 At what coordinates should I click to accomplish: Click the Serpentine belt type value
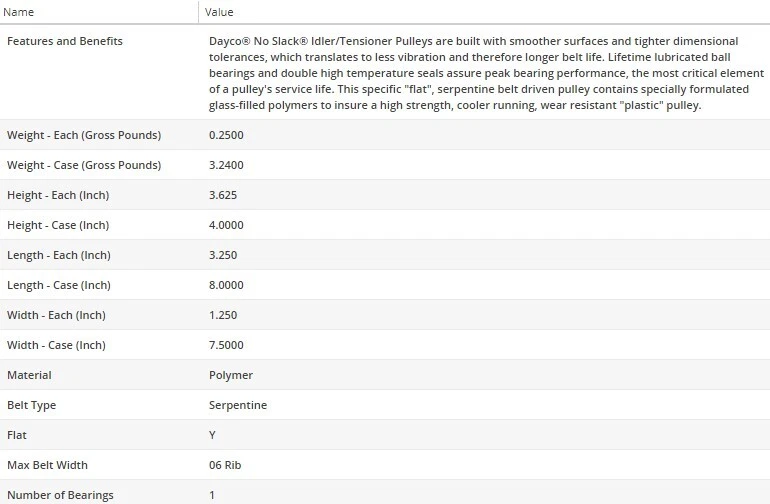pos(238,405)
